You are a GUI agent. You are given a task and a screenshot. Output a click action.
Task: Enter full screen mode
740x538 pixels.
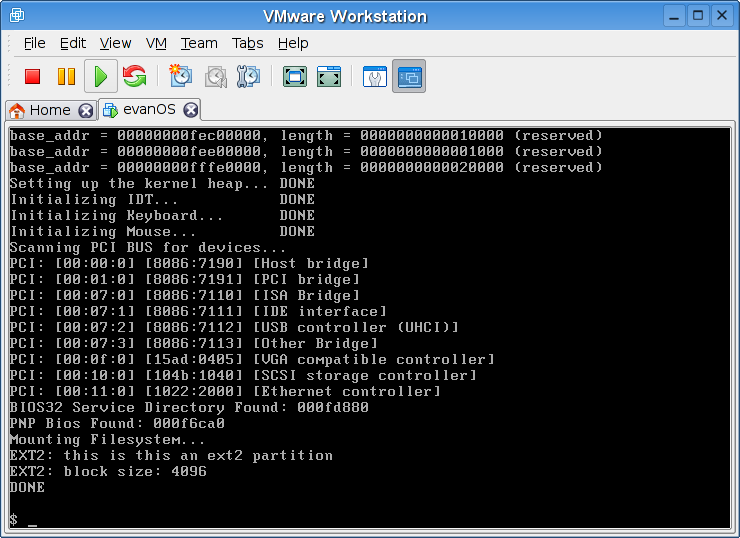(x=294, y=76)
